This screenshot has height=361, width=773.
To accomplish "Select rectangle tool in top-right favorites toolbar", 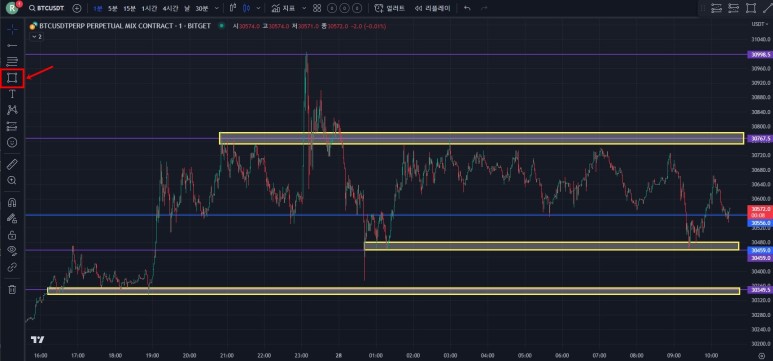I will (x=751, y=8).
